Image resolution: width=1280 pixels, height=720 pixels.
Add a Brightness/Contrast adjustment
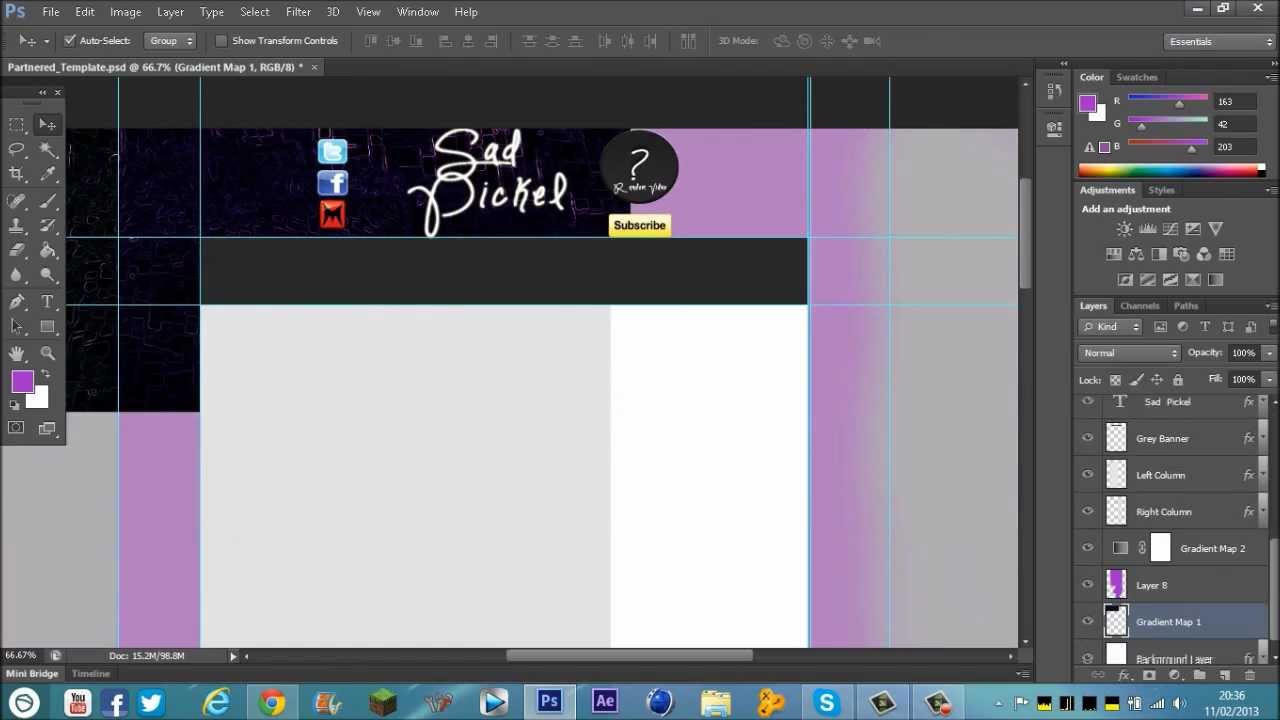(1125, 229)
